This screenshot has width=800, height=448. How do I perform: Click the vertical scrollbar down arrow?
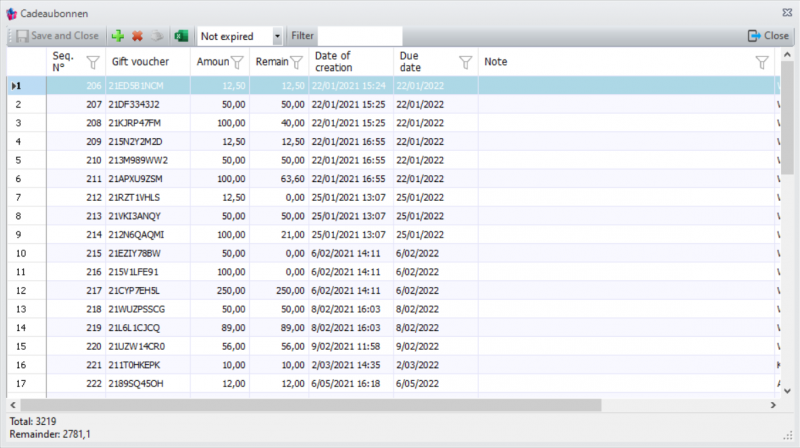pos(787,390)
